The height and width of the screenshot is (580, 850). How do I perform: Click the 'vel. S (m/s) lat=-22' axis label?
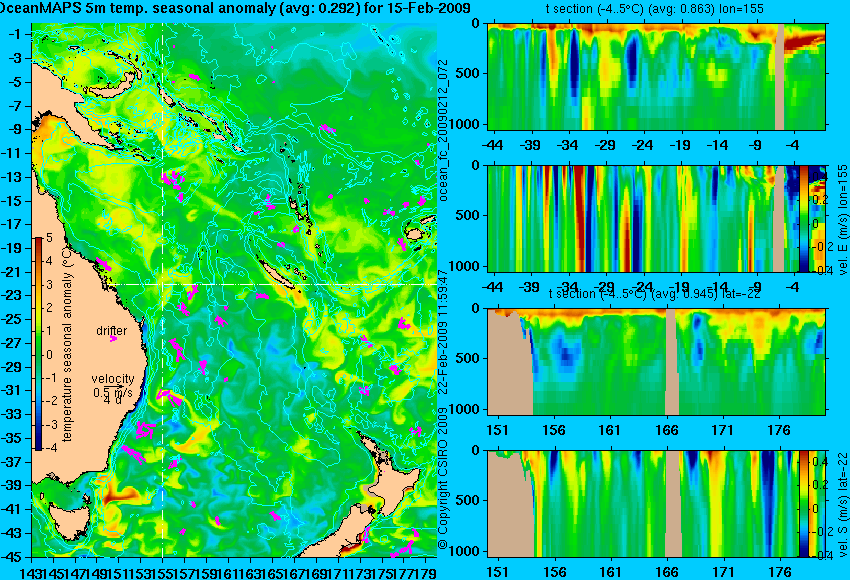pyautogui.click(x=842, y=504)
